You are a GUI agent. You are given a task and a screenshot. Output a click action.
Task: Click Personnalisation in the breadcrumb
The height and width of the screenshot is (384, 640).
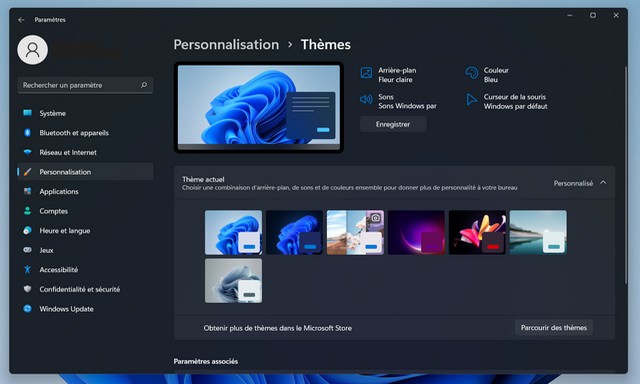(x=226, y=44)
